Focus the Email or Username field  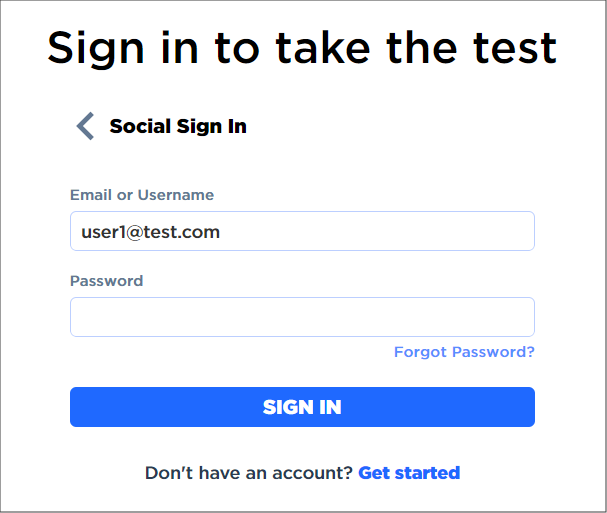(302, 231)
